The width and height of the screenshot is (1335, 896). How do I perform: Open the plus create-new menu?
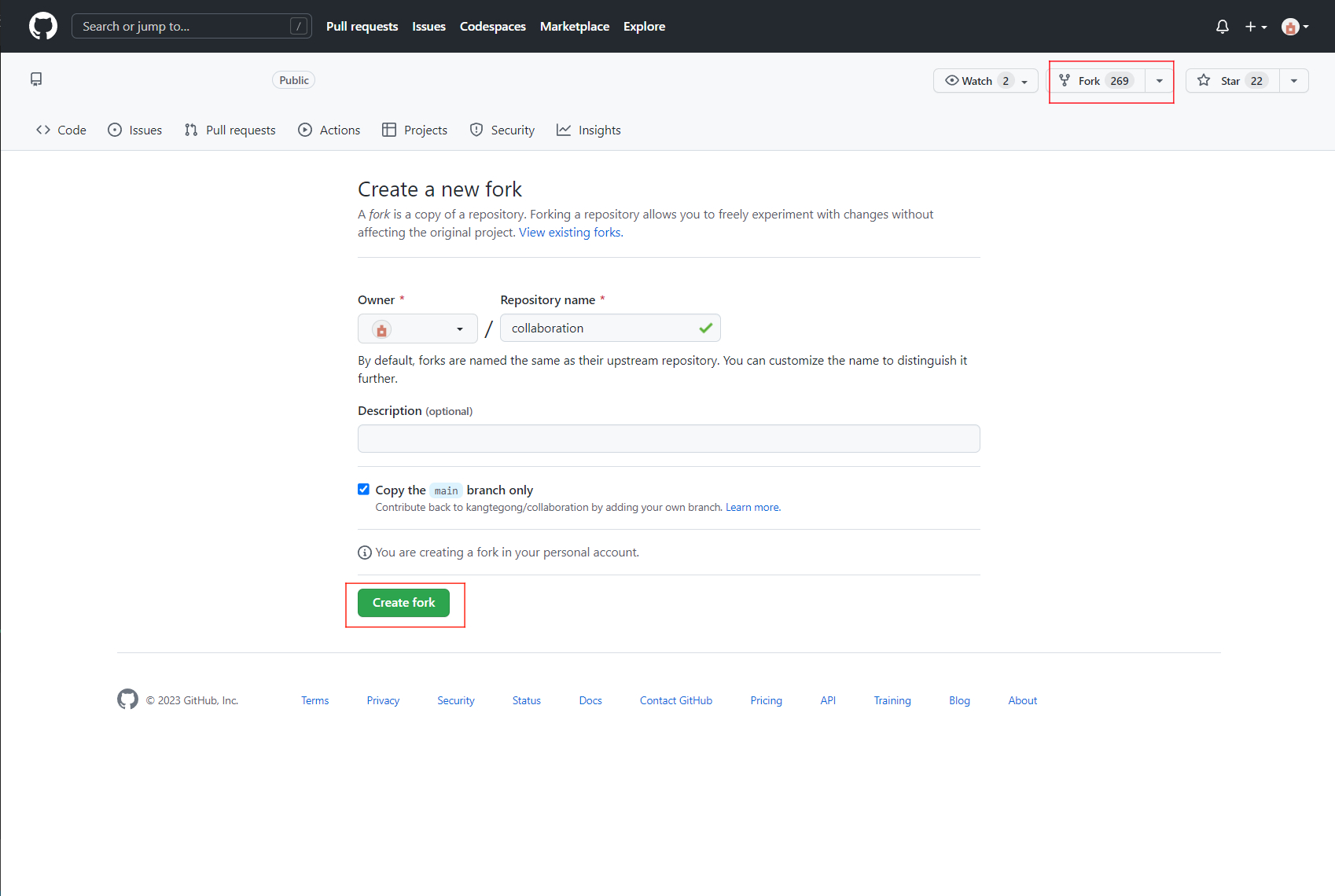(x=1256, y=27)
